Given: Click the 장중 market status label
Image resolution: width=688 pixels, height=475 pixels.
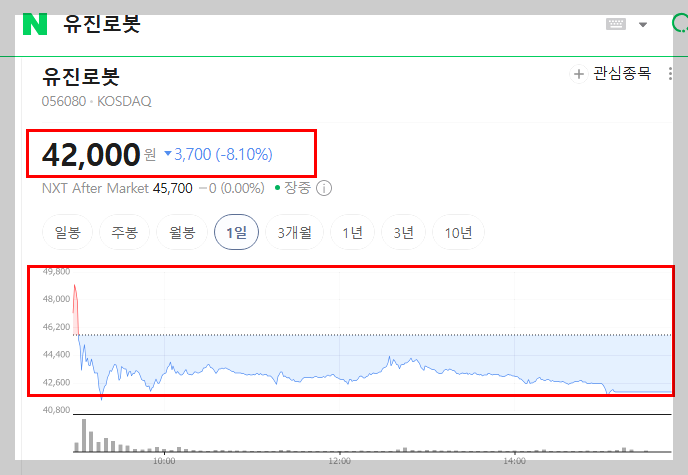Looking at the screenshot, I should pos(297,188).
